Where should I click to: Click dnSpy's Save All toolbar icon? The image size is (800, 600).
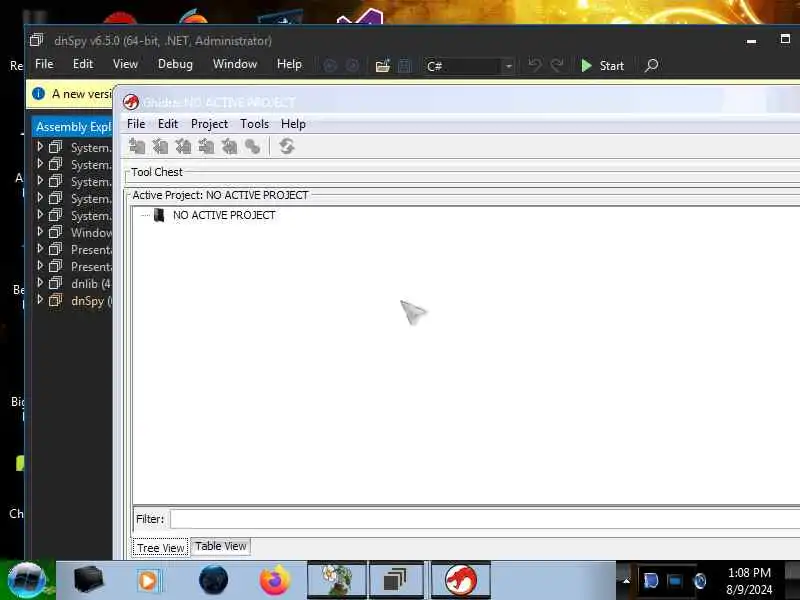click(405, 65)
